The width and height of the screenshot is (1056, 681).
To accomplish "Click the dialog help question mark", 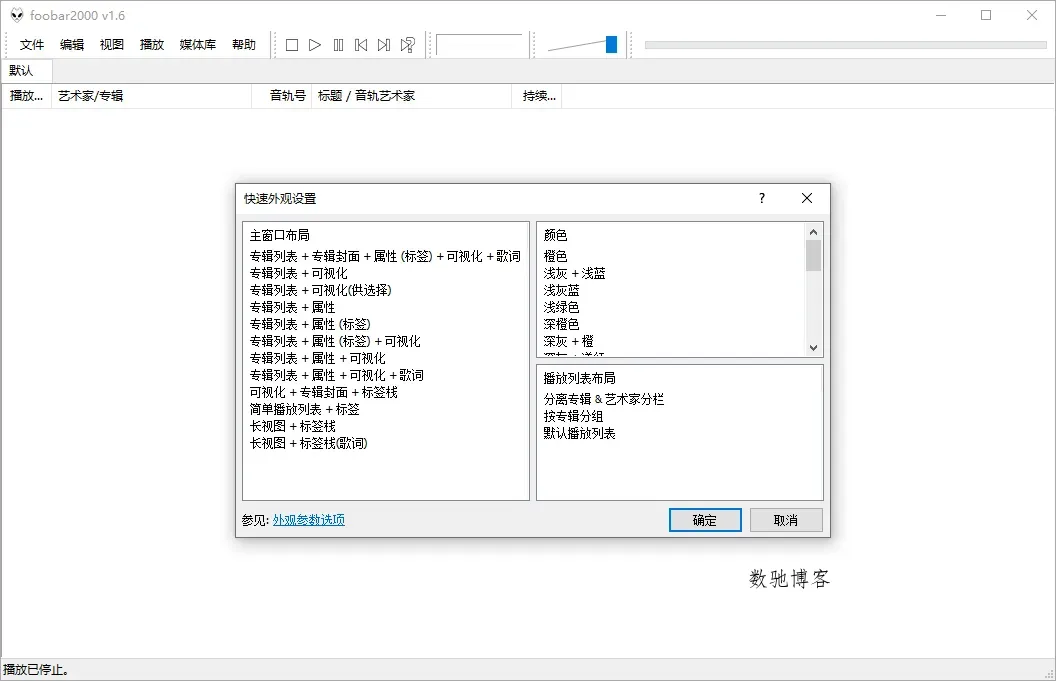I will [762, 198].
